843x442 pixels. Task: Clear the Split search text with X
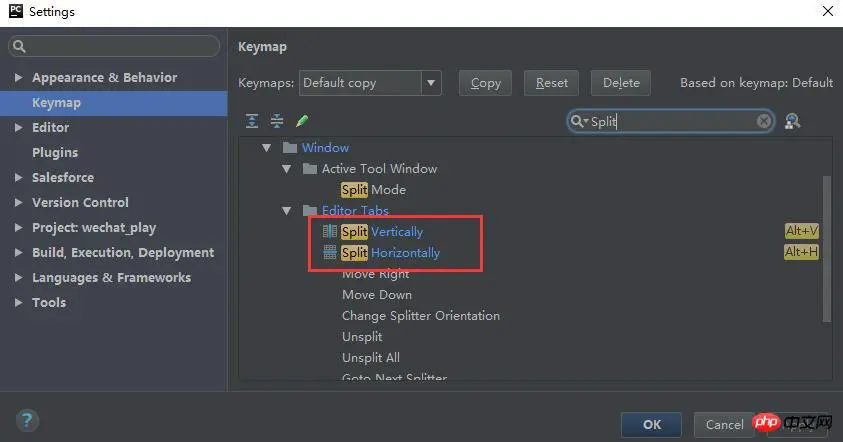pos(763,121)
